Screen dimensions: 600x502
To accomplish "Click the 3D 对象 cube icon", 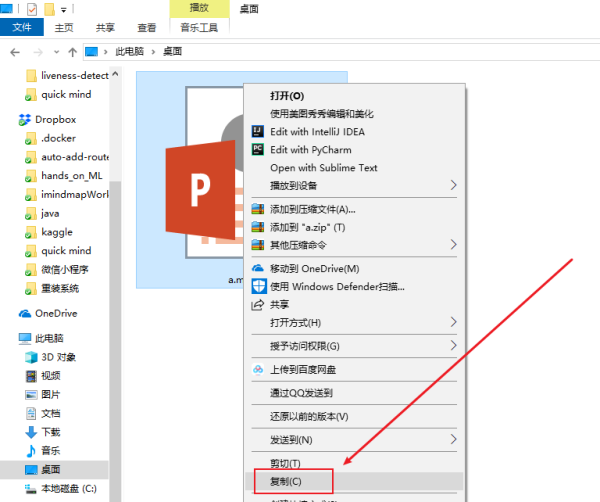I will tap(31, 357).
